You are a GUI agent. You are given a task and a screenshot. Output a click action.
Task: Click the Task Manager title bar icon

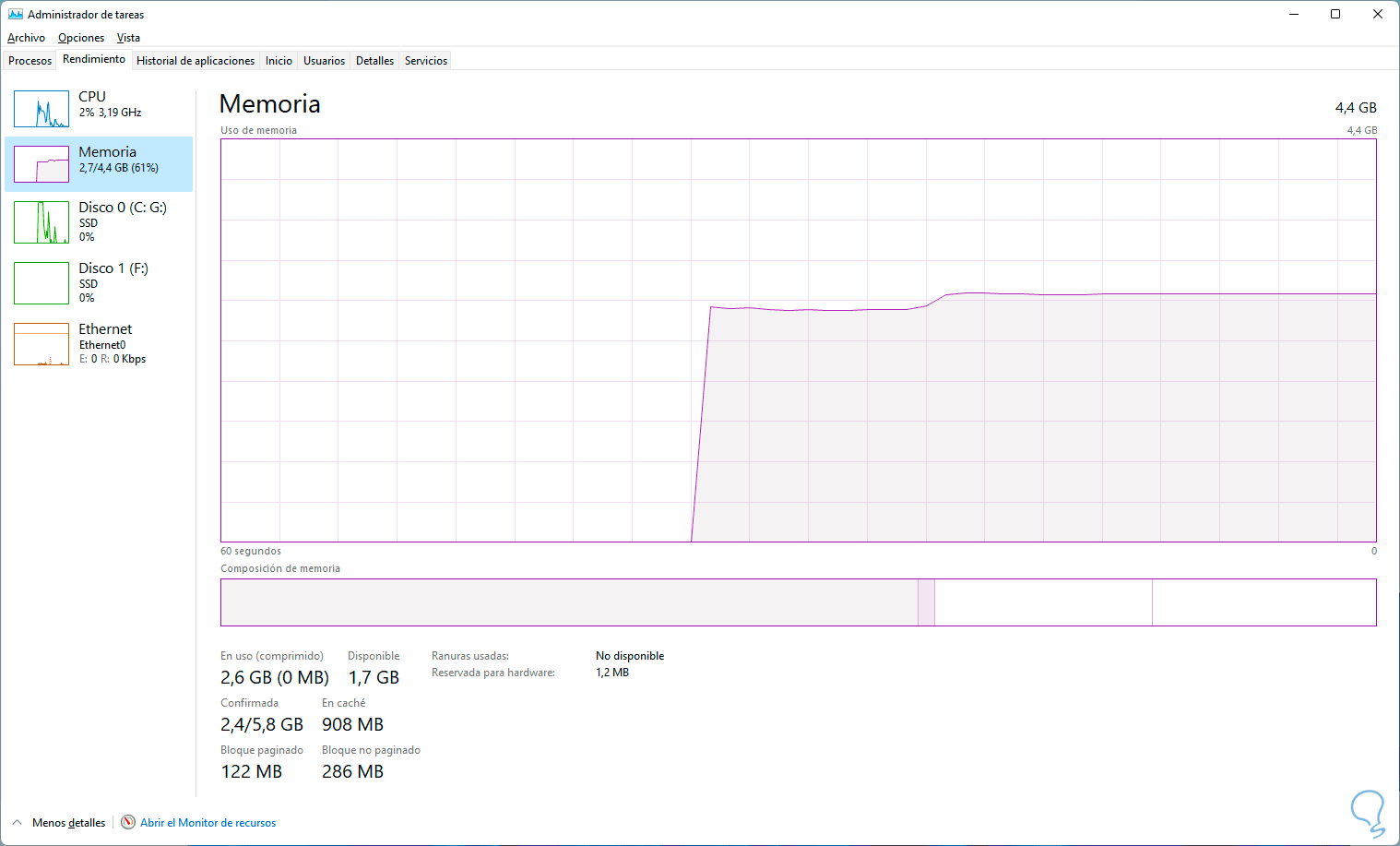tap(16, 15)
